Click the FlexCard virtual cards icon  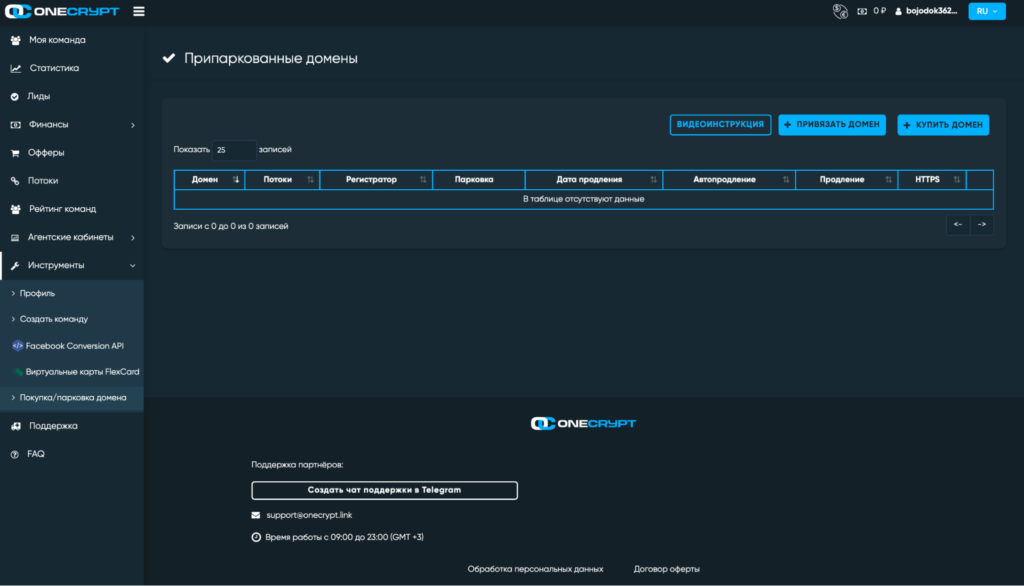[18, 372]
